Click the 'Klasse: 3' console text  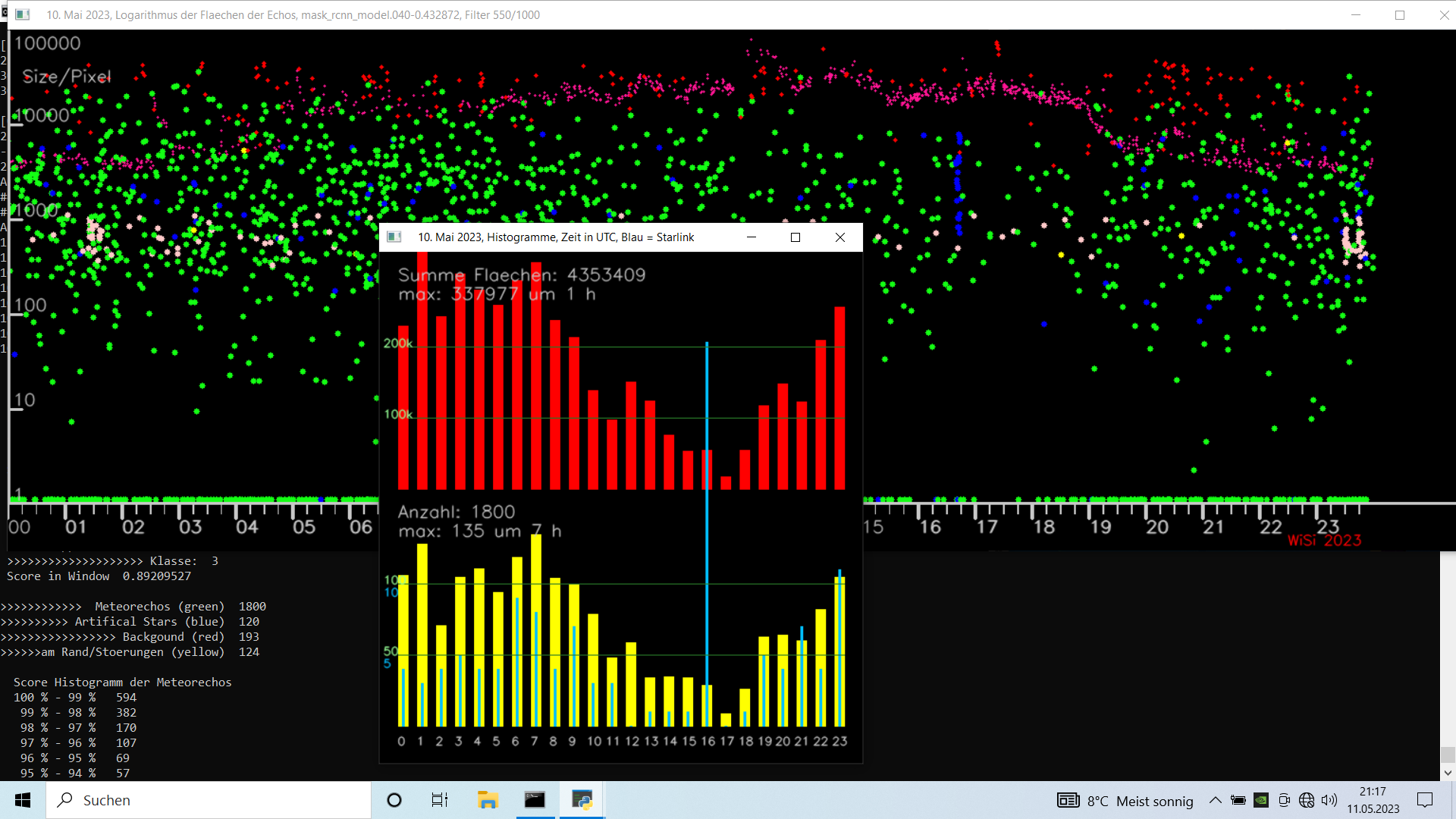(x=184, y=561)
